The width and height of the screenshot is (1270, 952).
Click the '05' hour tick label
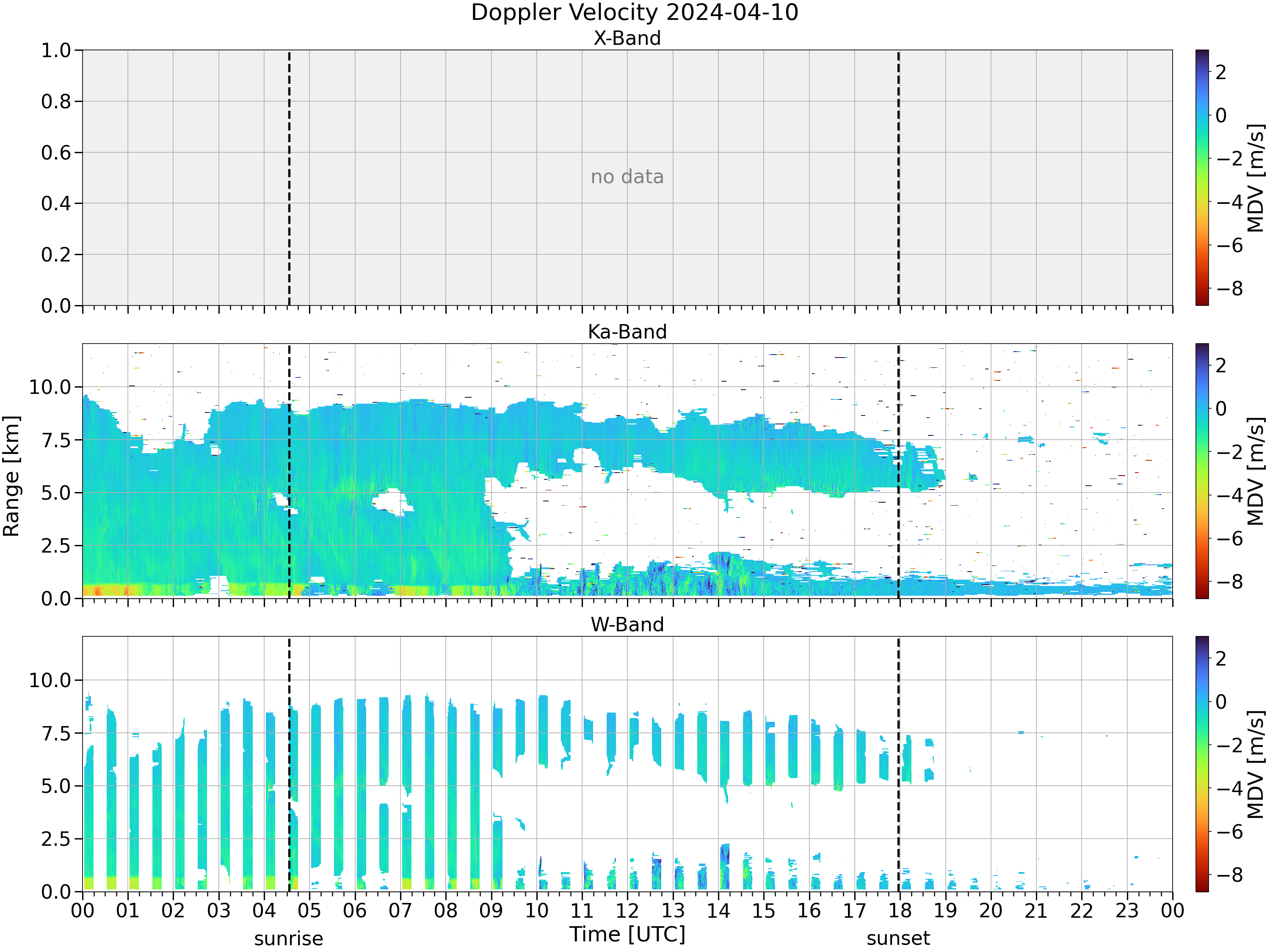[x=309, y=911]
